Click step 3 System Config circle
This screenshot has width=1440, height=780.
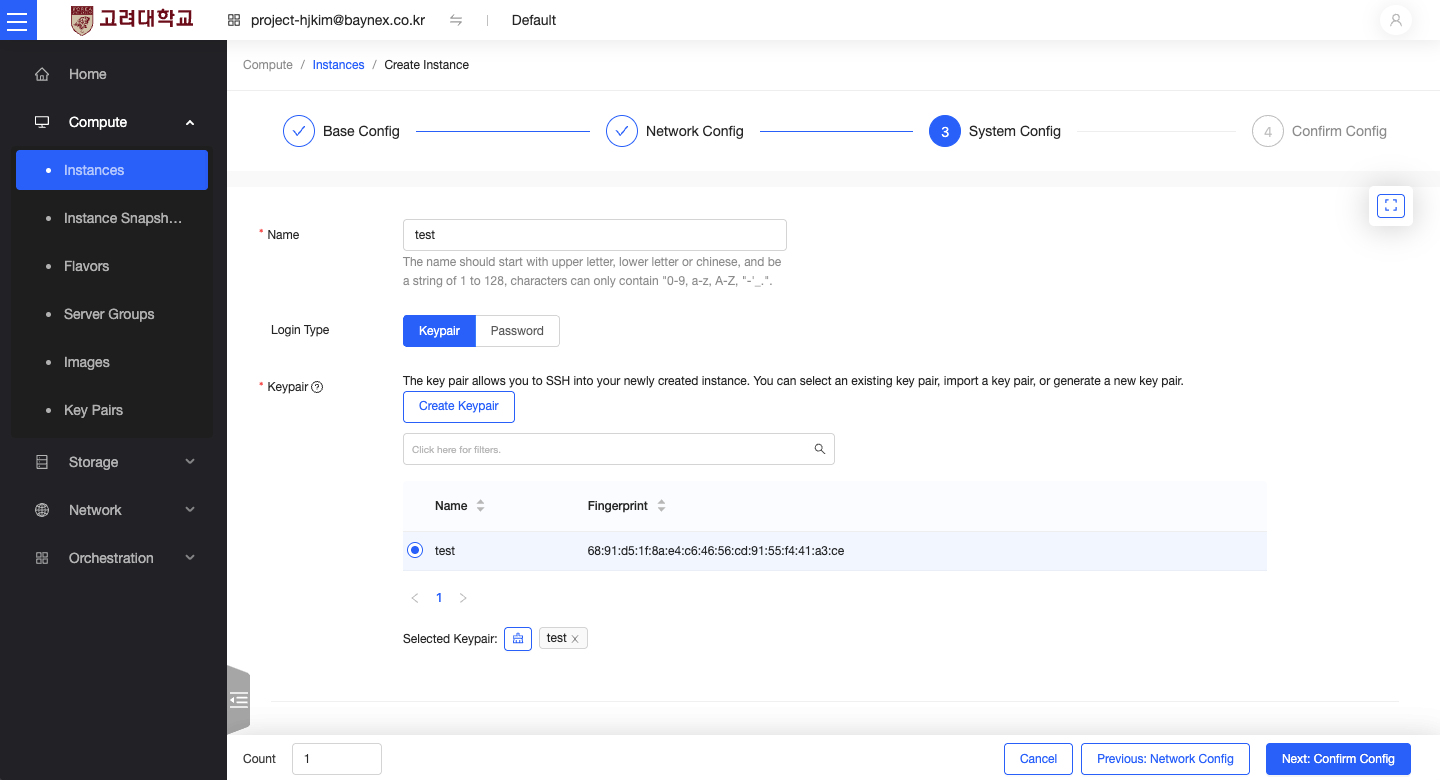(945, 131)
